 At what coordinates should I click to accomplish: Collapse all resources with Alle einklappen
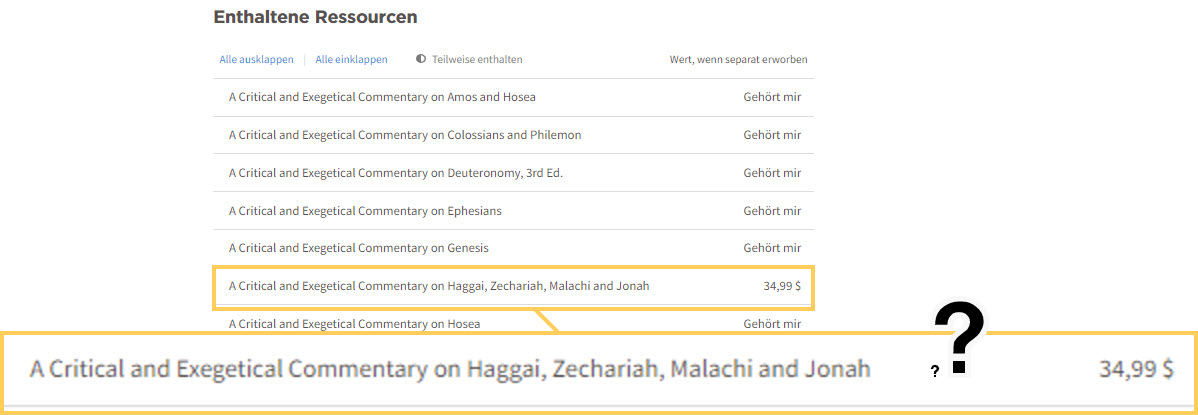point(351,60)
